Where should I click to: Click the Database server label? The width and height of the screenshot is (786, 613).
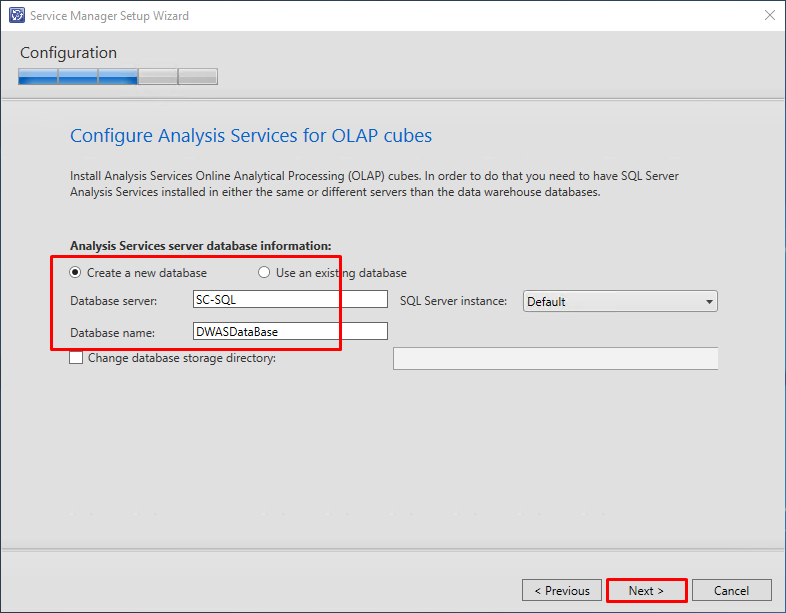point(113,301)
